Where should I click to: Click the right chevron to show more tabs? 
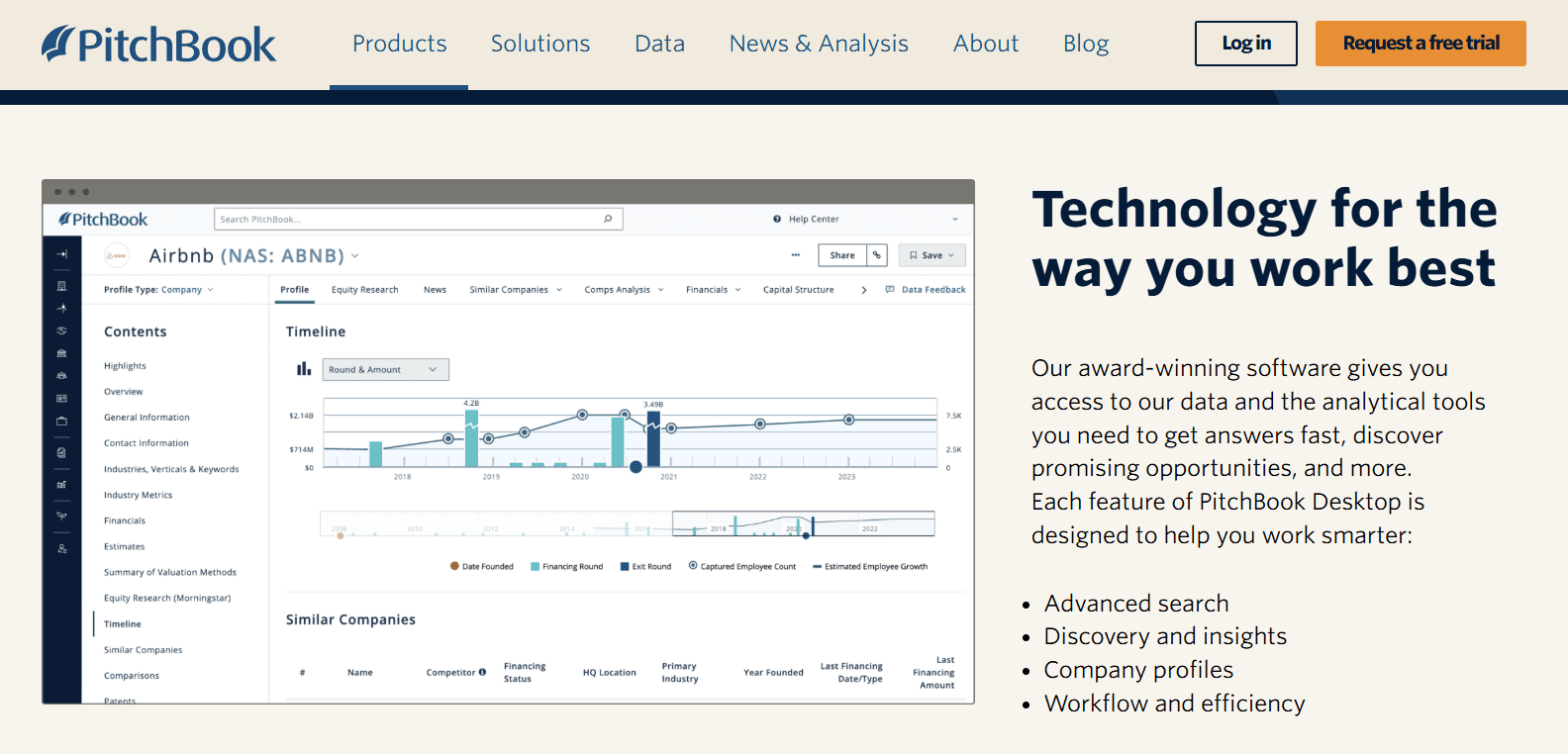864,290
